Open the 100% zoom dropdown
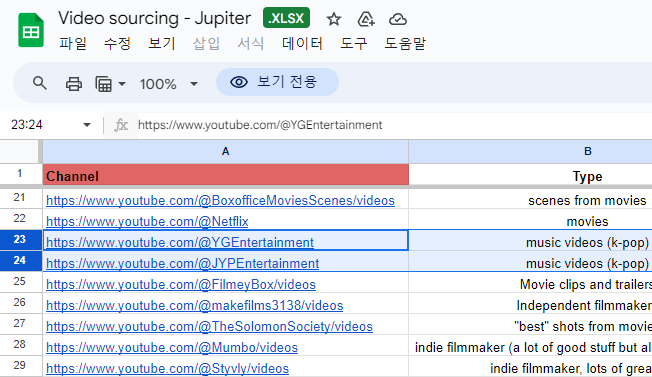 point(168,84)
